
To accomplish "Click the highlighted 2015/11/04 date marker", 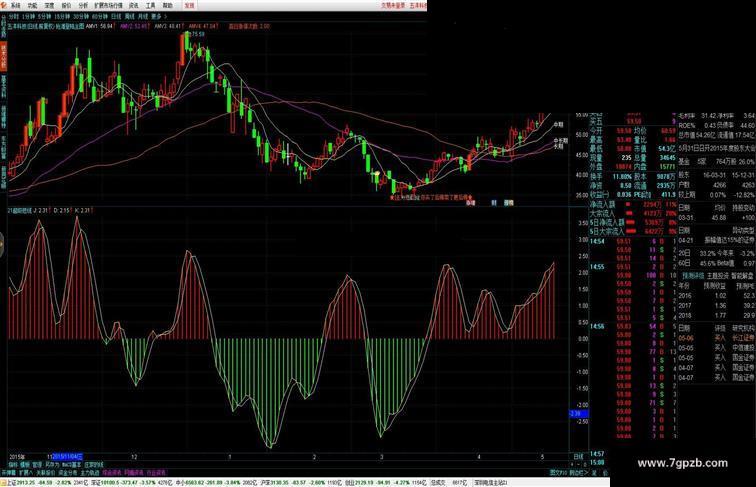I will (x=67, y=456).
